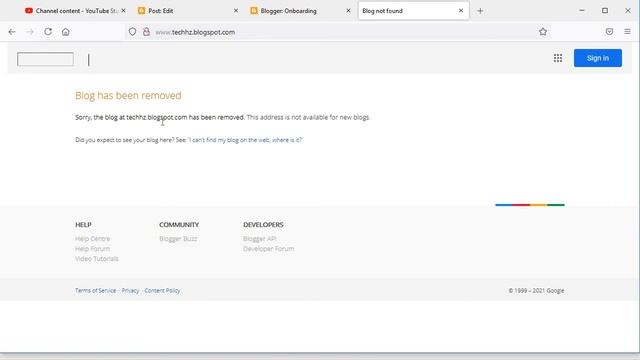Open the Developer Forum link

269,249
